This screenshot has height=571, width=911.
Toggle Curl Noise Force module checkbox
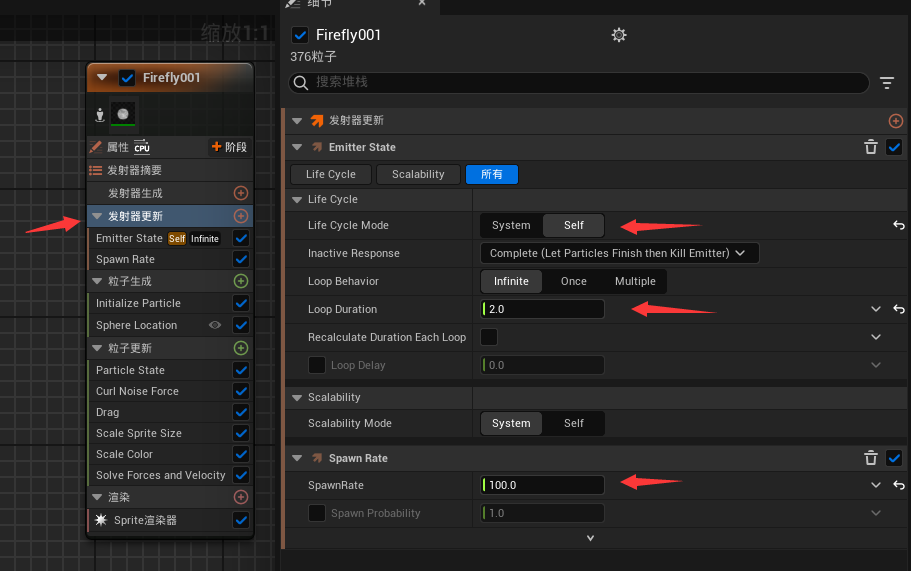click(x=241, y=391)
